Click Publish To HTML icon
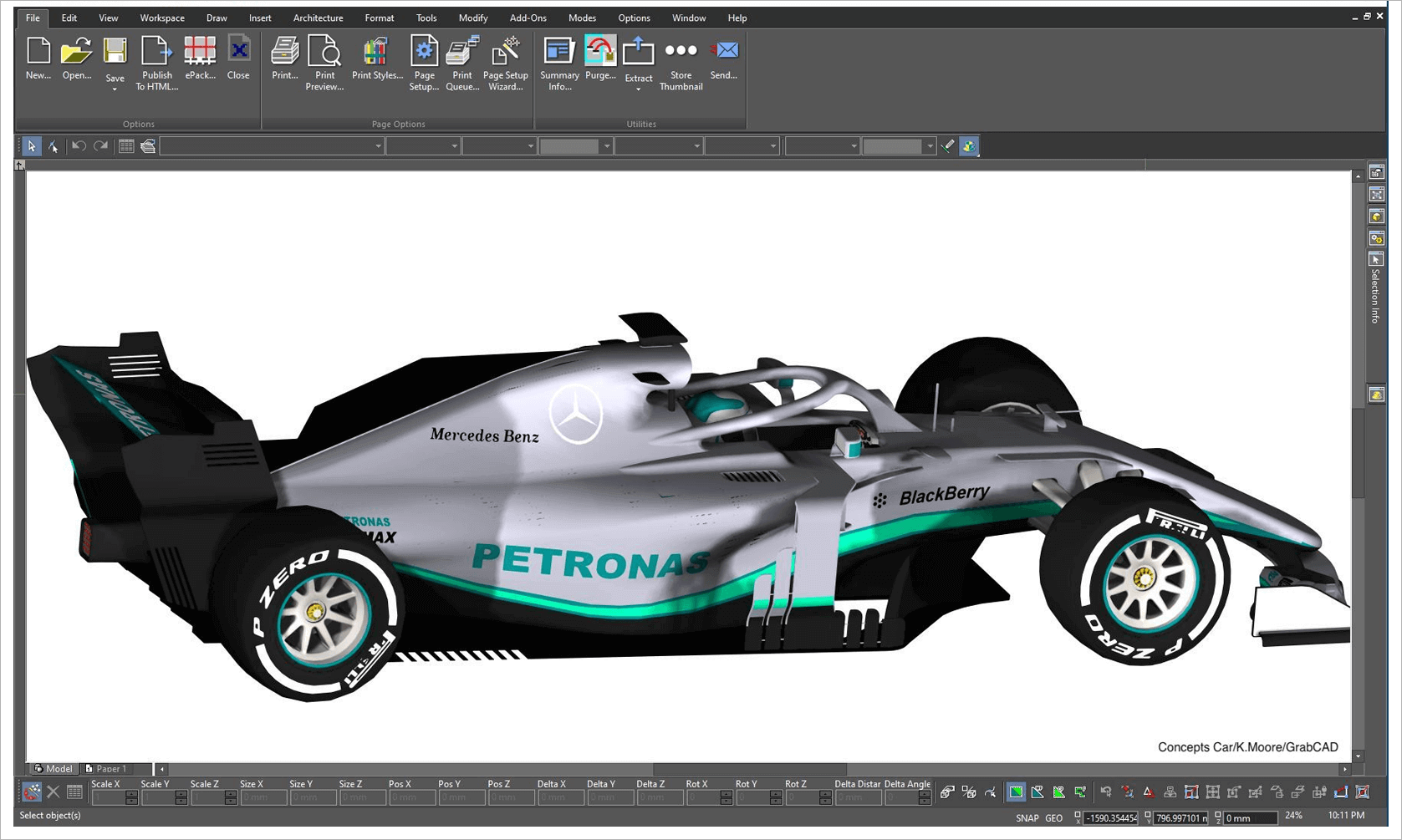The height and width of the screenshot is (840, 1402). tap(156, 51)
